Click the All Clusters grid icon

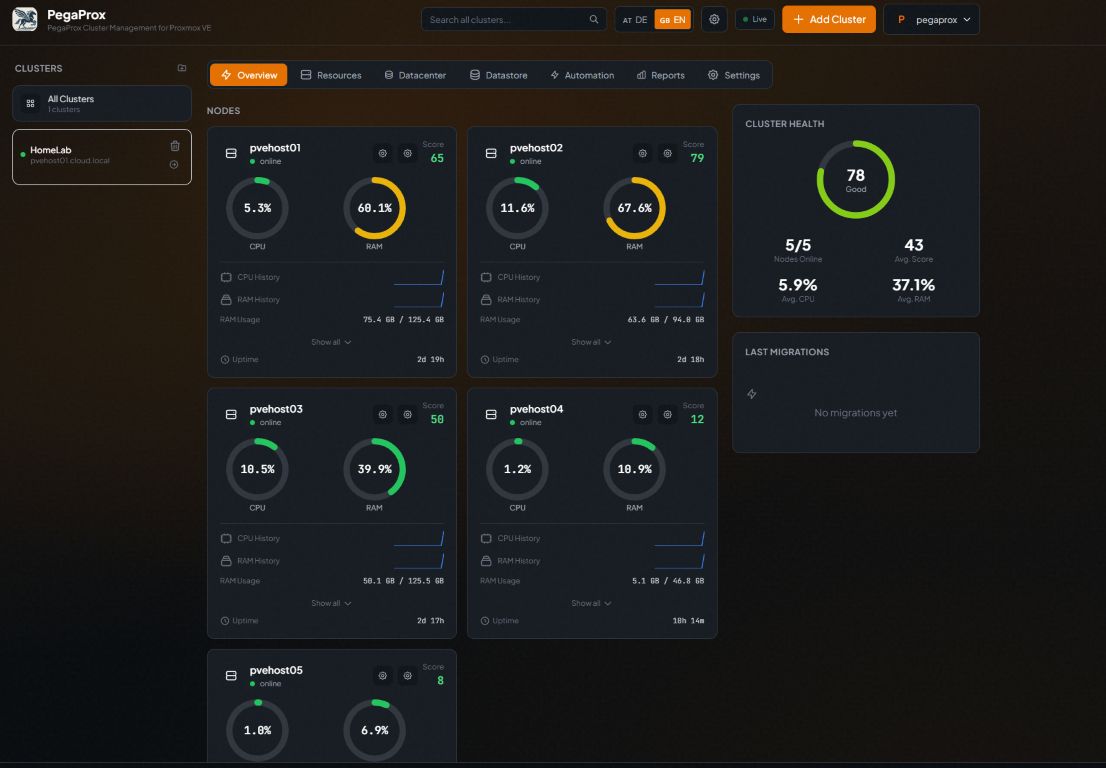[30, 104]
